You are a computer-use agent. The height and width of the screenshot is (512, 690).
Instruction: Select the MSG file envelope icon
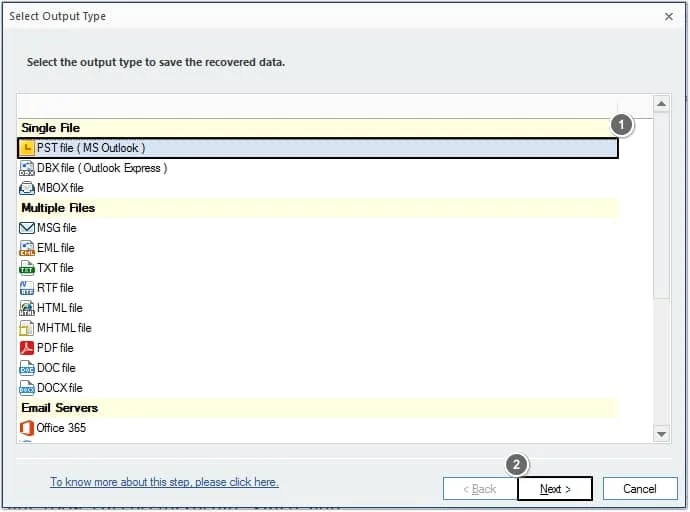click(27, 228)
